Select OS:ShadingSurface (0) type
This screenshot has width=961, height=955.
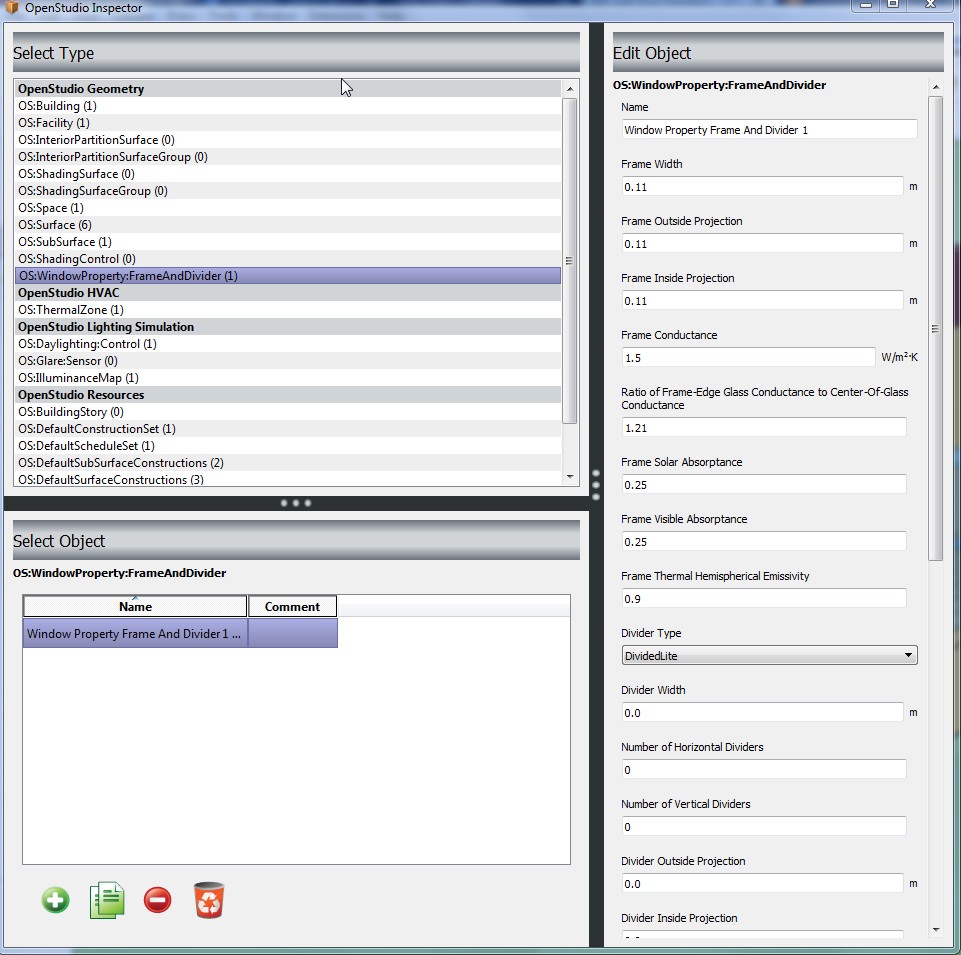(287, 173)
